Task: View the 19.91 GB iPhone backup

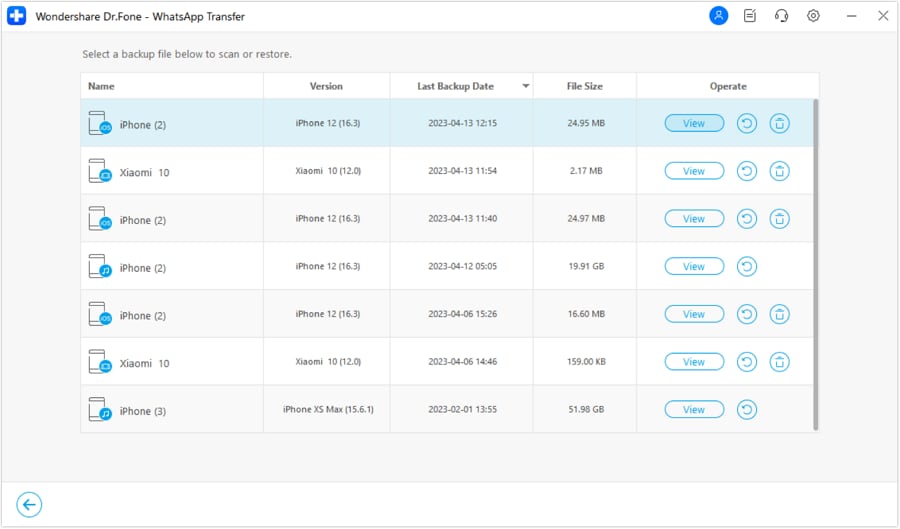Action: pos(694,266)
